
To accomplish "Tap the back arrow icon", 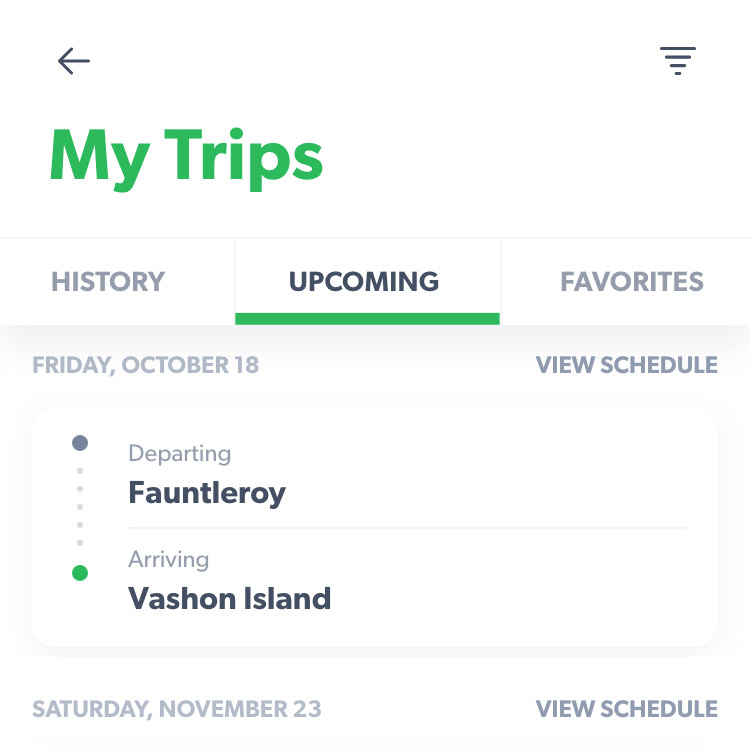I will [74, 61].
